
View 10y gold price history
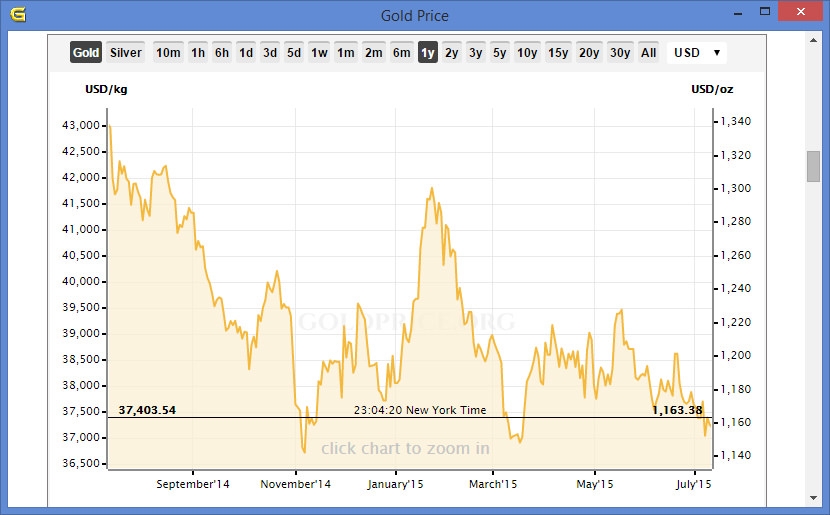[x=527, y=52]
